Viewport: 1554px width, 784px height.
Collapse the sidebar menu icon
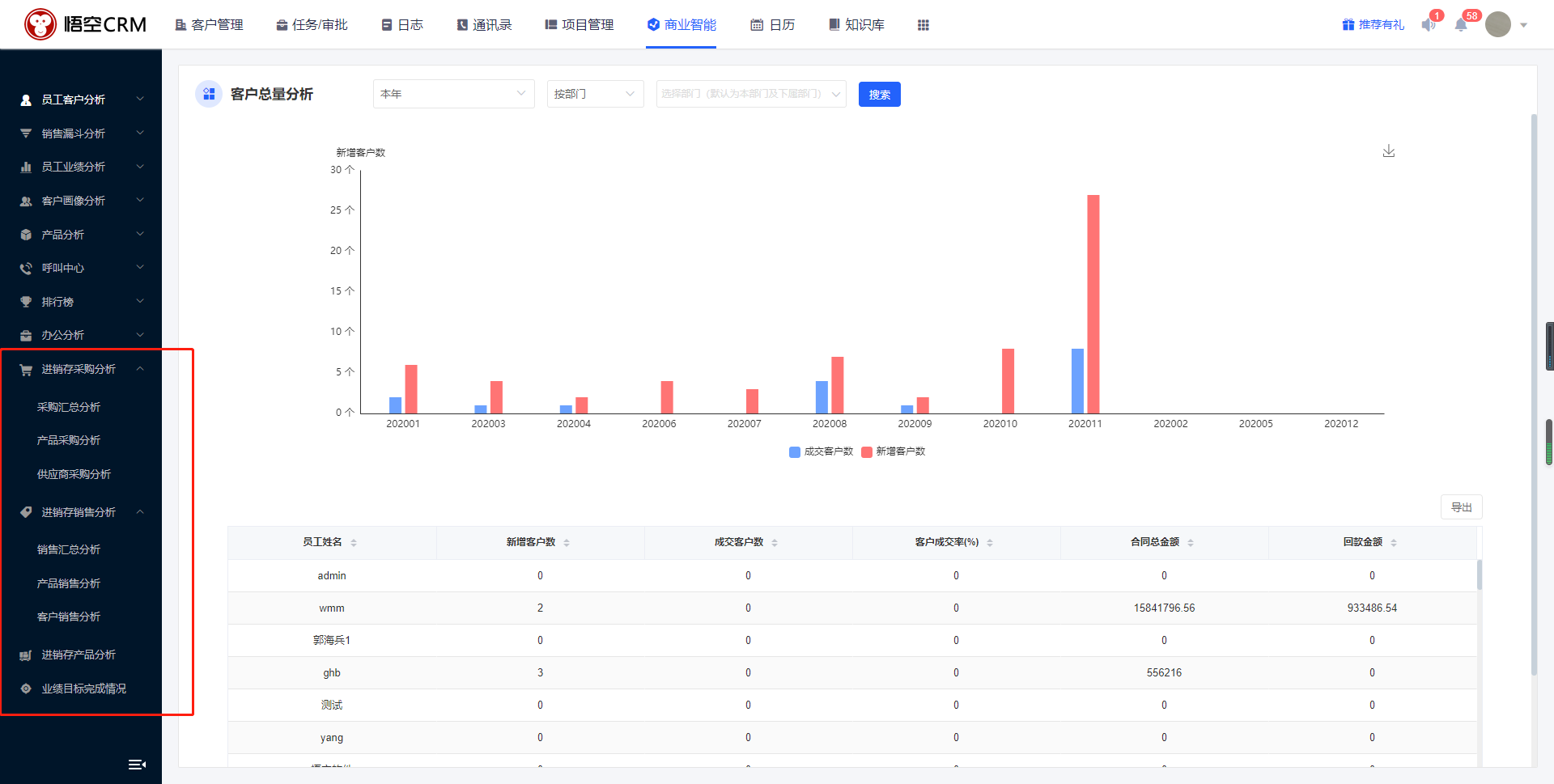tap(137, 765)
